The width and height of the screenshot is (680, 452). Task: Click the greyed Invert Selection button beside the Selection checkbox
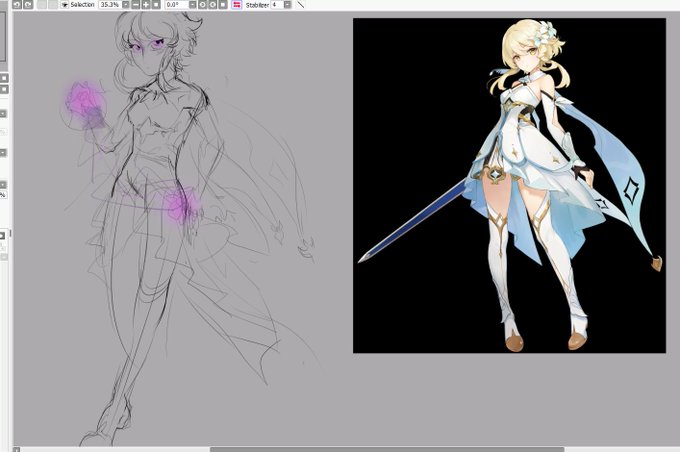[53, 5]
